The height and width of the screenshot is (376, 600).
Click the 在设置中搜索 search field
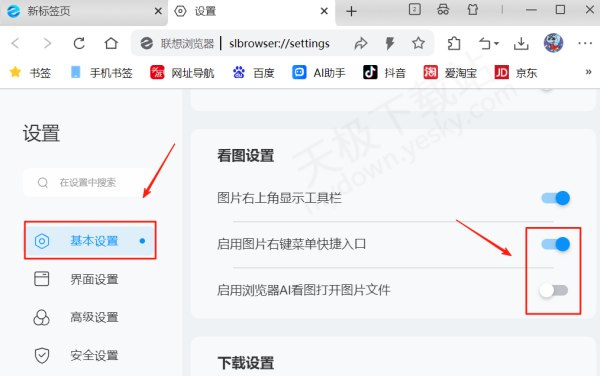click(89, 182)
